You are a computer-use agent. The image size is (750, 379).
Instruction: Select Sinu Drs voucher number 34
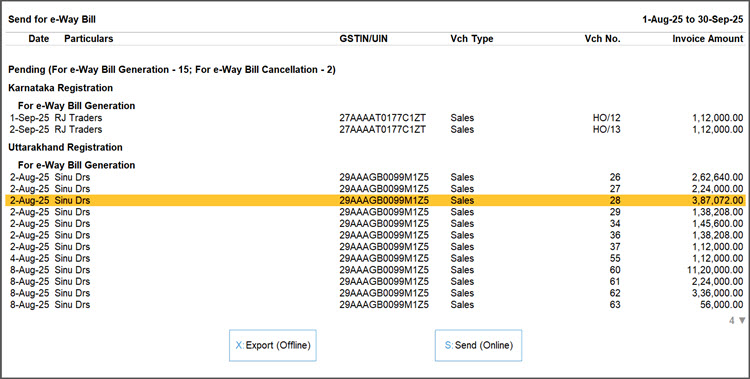[375, 223]
